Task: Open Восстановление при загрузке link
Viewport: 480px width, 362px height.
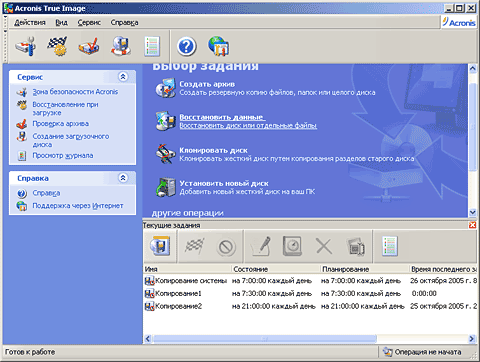Action: coord(65,109)
